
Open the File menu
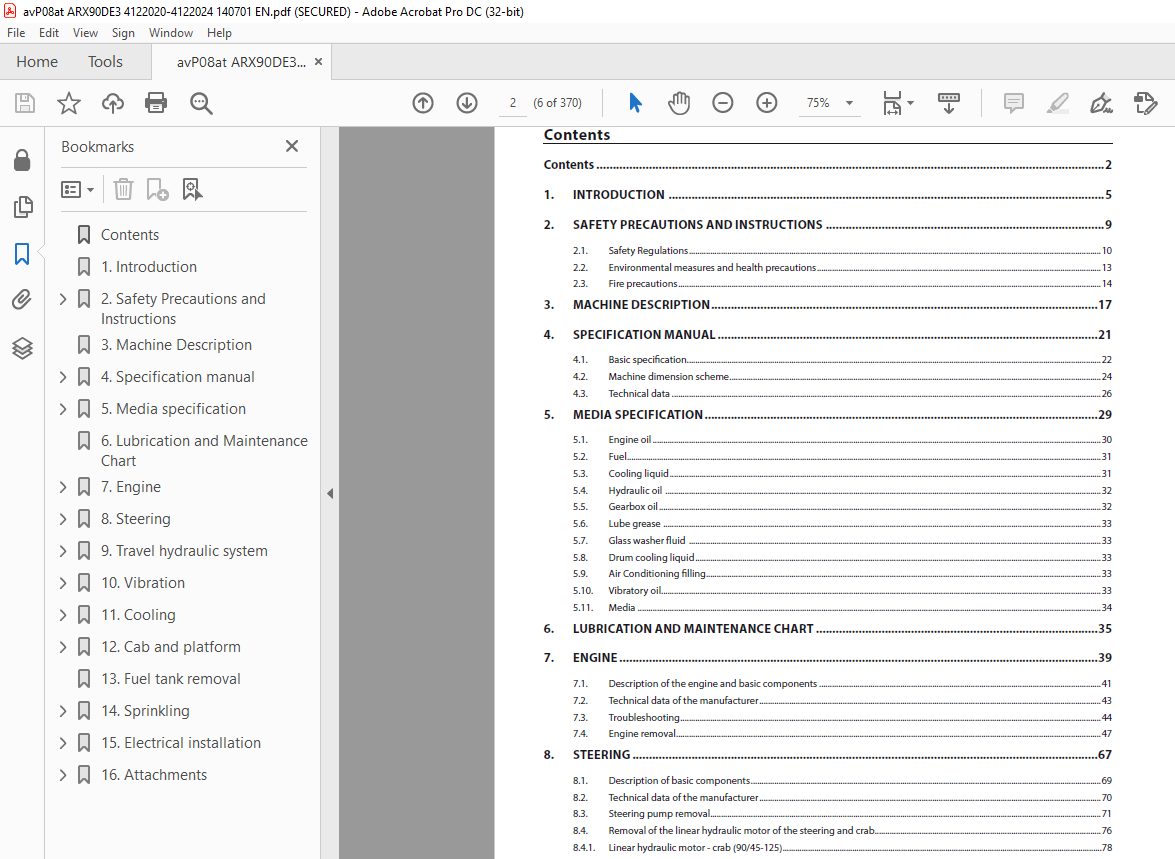pyautogui.click(x=16, y=33)
